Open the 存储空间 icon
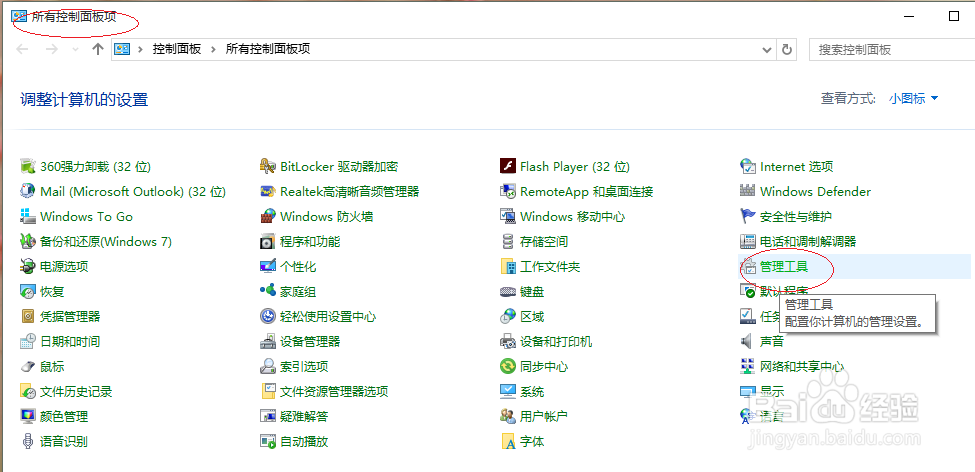The height and width of the screenshot is (472, 975). [x=508, y=241]
